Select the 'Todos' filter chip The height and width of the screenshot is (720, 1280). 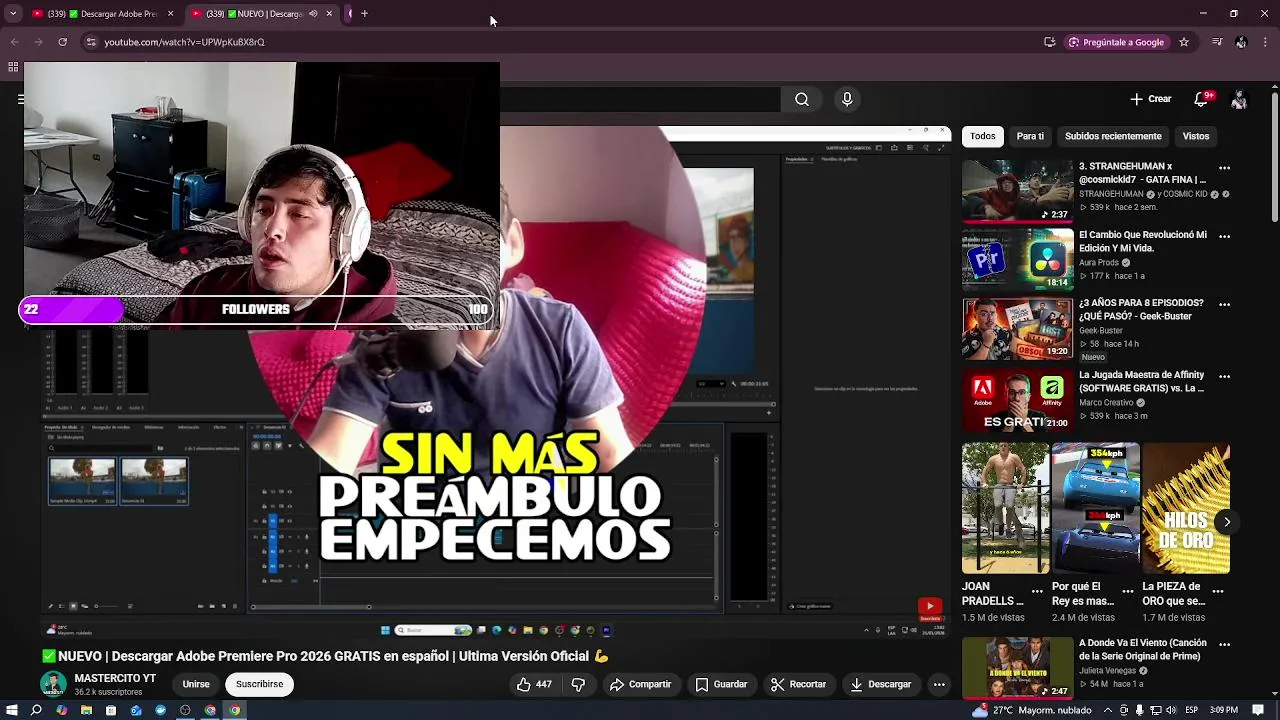[983, 136]
